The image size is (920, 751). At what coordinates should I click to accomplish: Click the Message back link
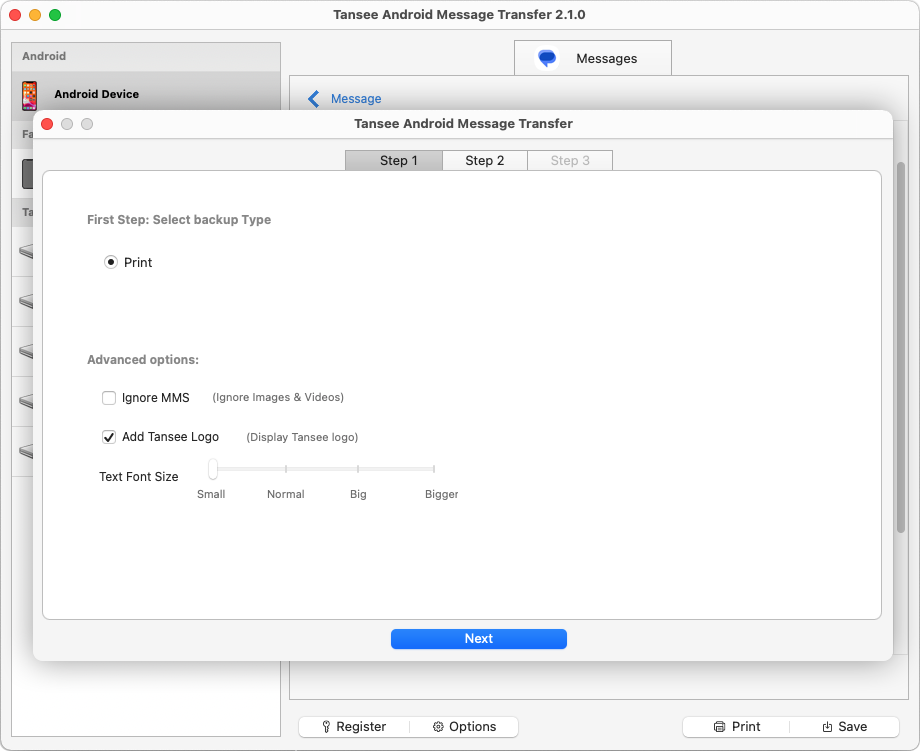(x=356, y=99)
